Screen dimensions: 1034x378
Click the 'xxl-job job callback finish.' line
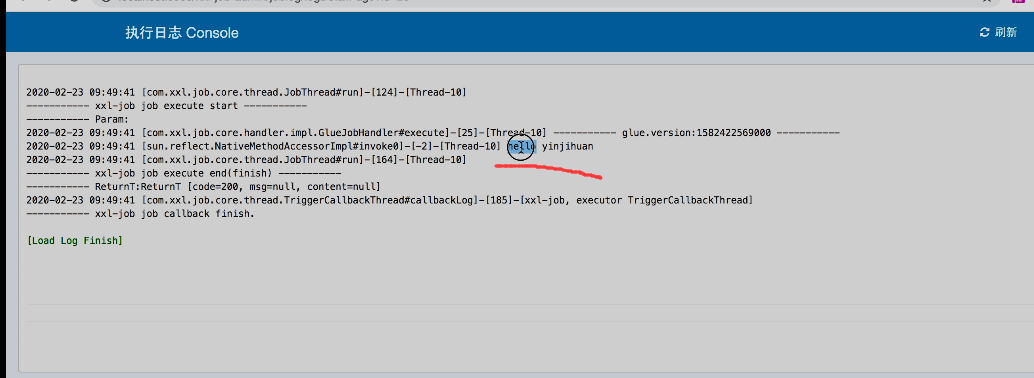[140, 214]
